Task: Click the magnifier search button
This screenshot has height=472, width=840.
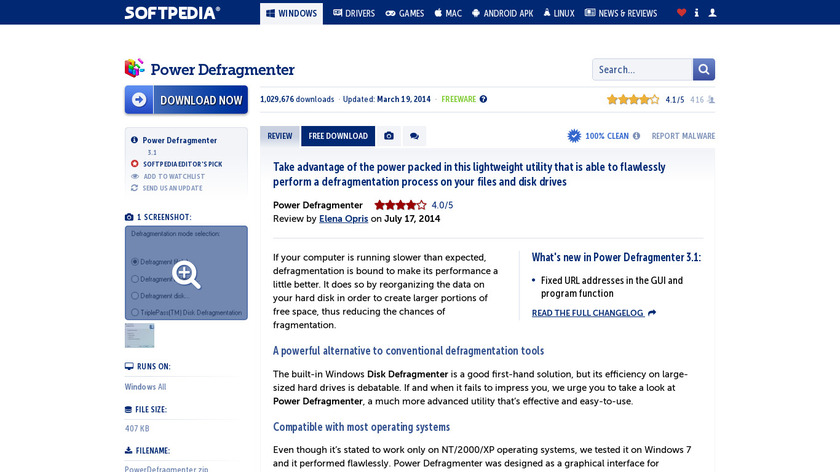Action: (x=704, y=70)
